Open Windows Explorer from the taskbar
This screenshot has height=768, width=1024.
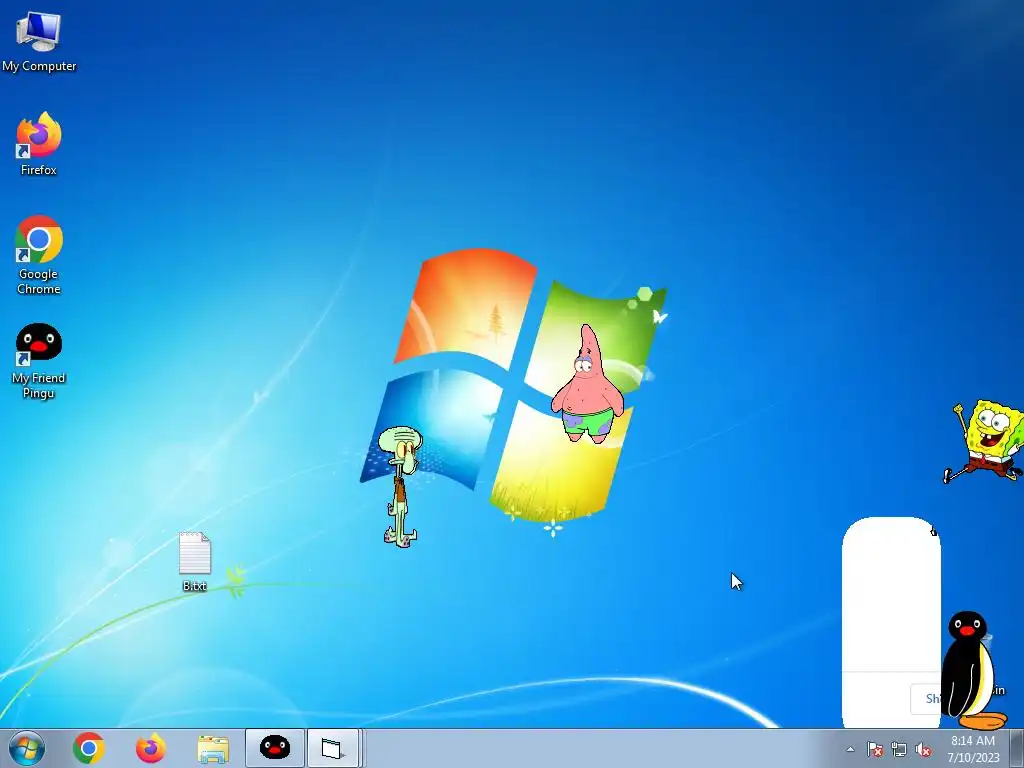(x=213, y=749)
